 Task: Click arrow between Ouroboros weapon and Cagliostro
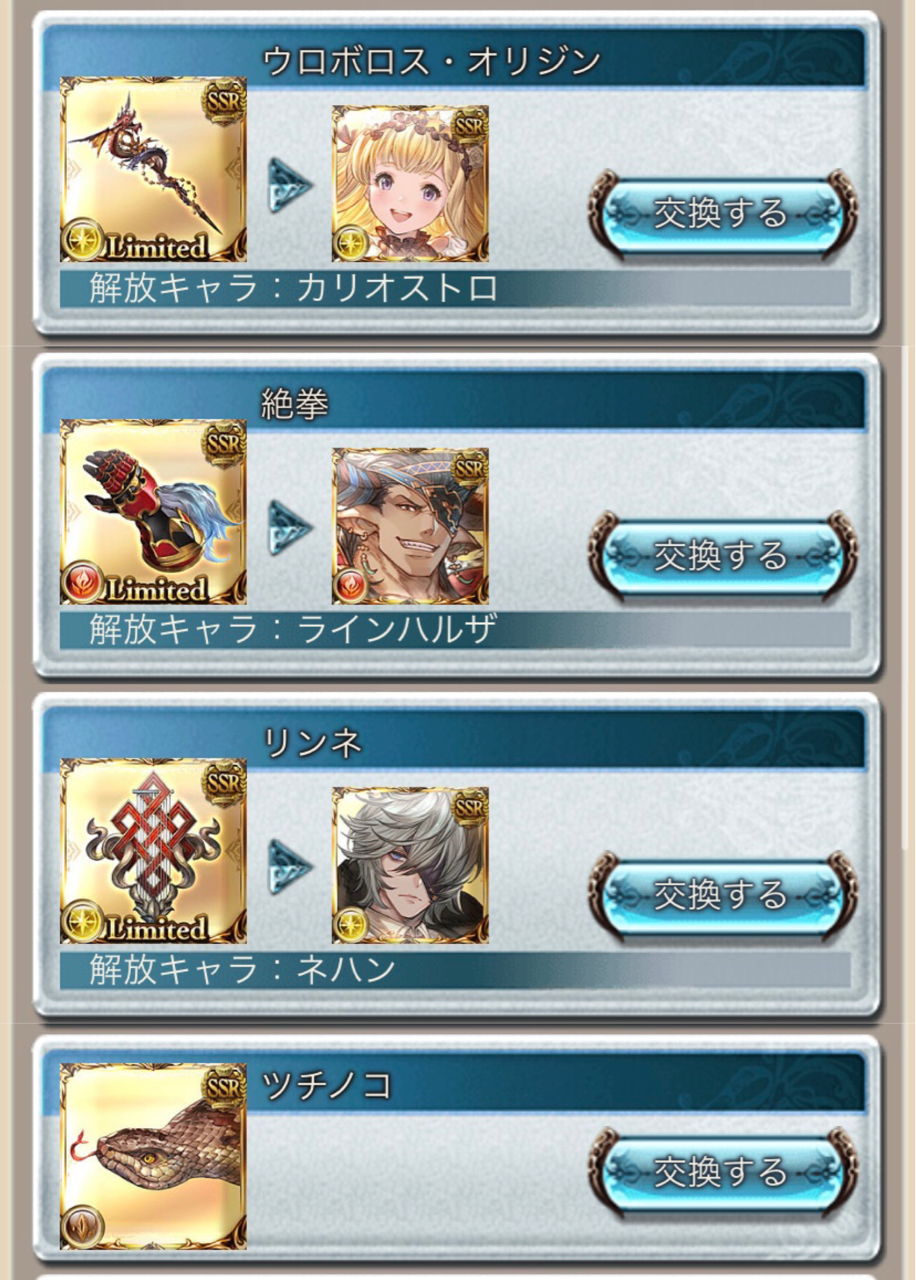click(290, 185)
